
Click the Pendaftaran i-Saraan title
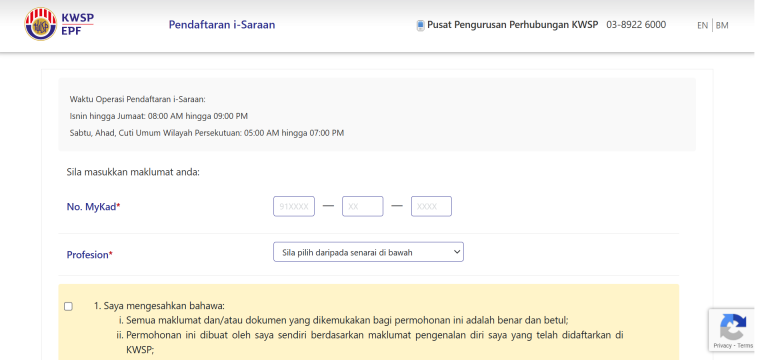pos(222,24)
